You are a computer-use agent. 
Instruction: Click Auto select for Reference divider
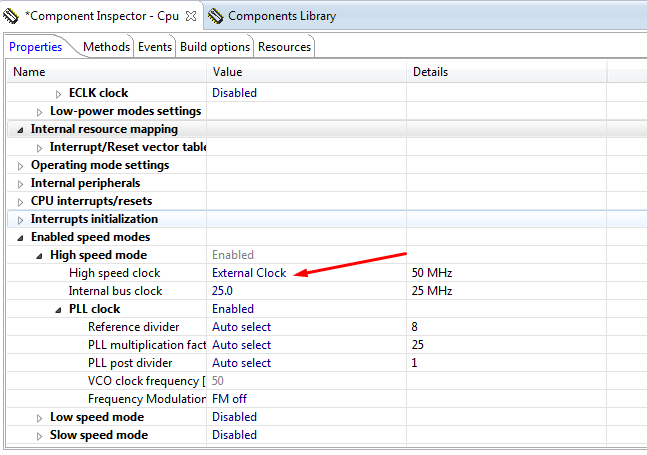pos(241,327)
